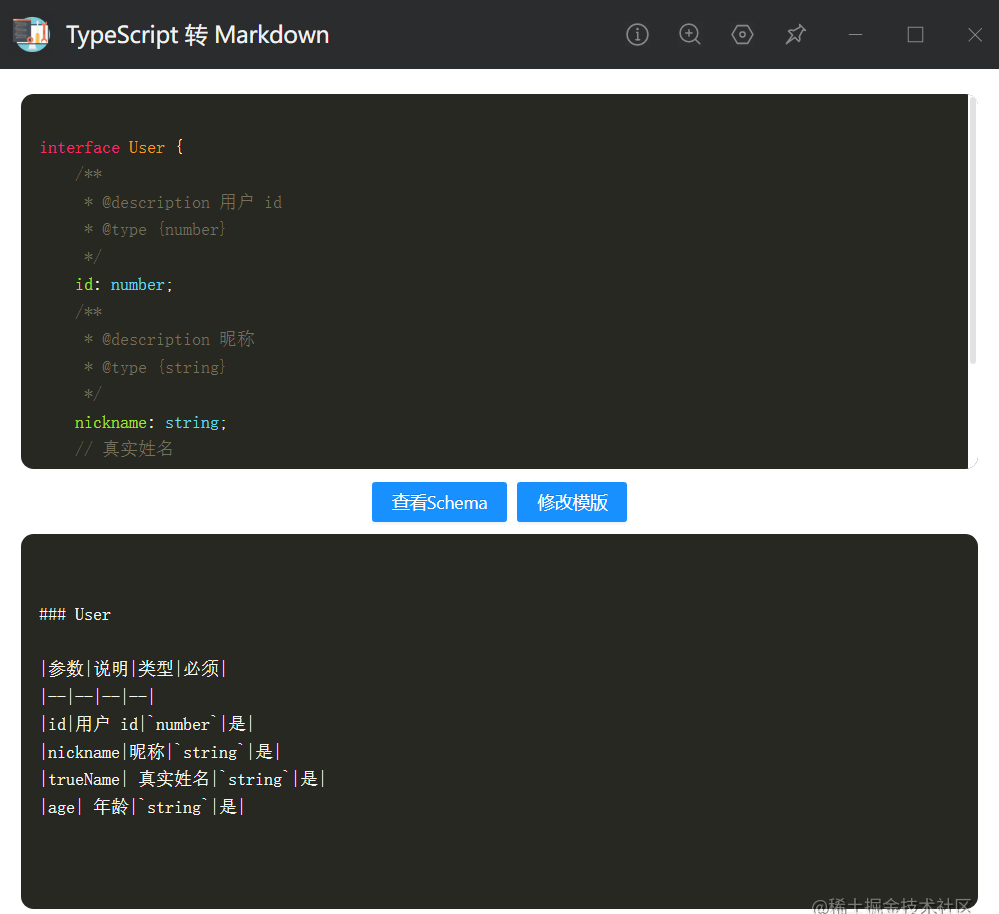Click the 修改模版 button
The image size is (999, 914).
tap(571, 502)
